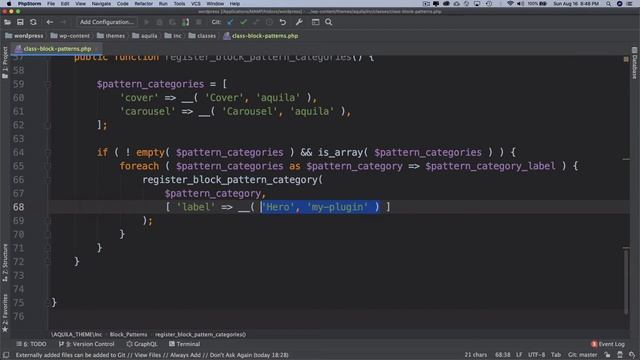The height and width of the screenshot is (360, 640).
Task: Click the Block_Patterns breadcrumb below the editor
Action: pos(128,334)
